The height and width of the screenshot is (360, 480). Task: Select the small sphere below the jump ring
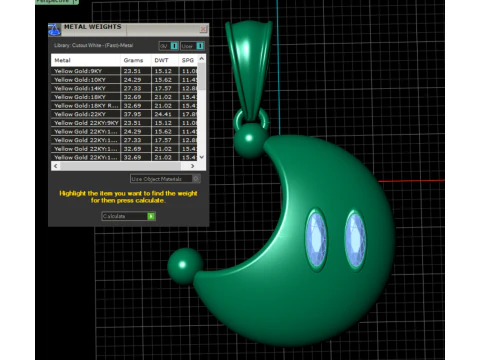click(x=250, y=140)
